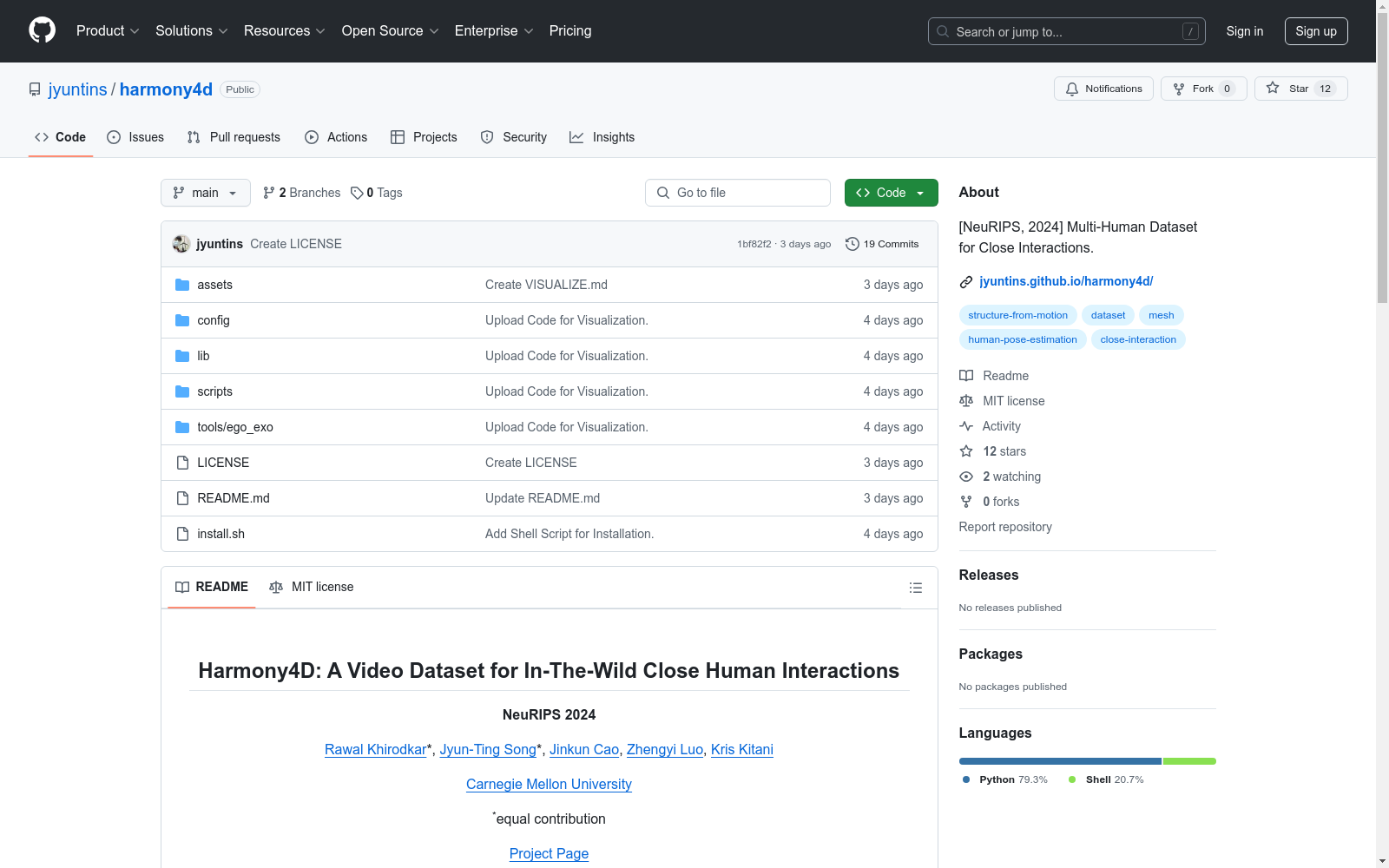The height and width of the screenshot is (868, 1389).
Task: Click the tags icon
Action: (x=357, y=193)
